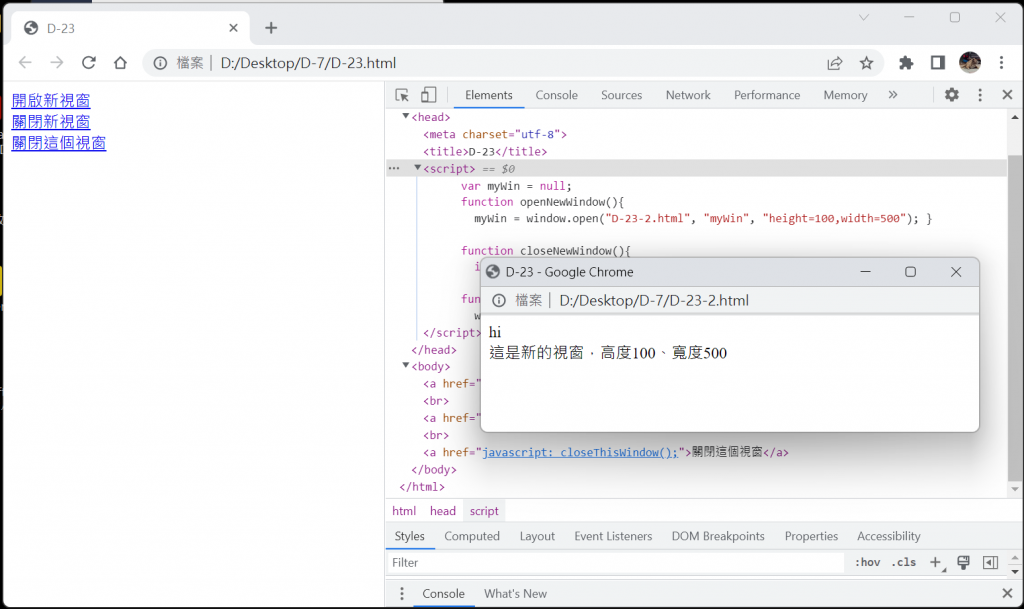
Task: Open the tab search chevron in title bar
Action: tap(864, 18)
